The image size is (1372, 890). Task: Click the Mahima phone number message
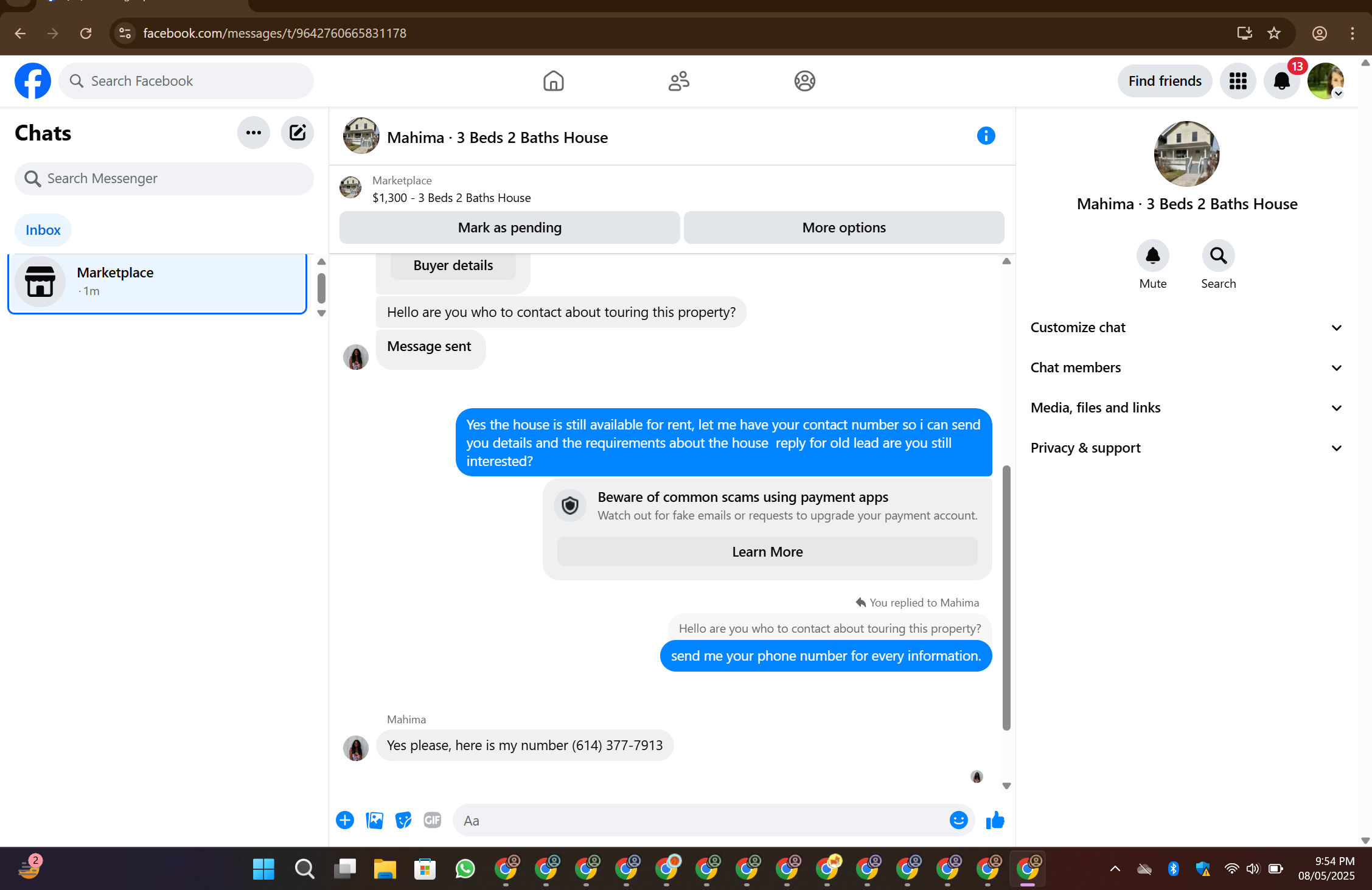tap(524, 745)
